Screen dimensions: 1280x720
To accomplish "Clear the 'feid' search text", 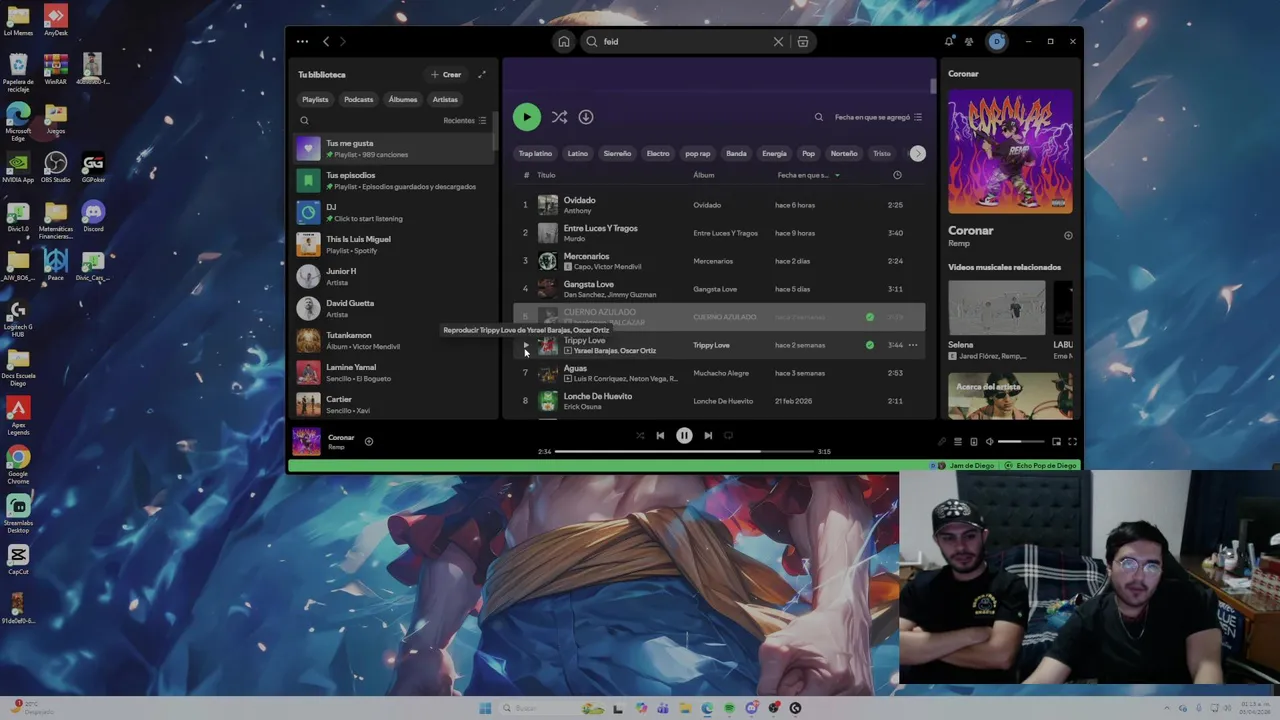I will 778,42.
